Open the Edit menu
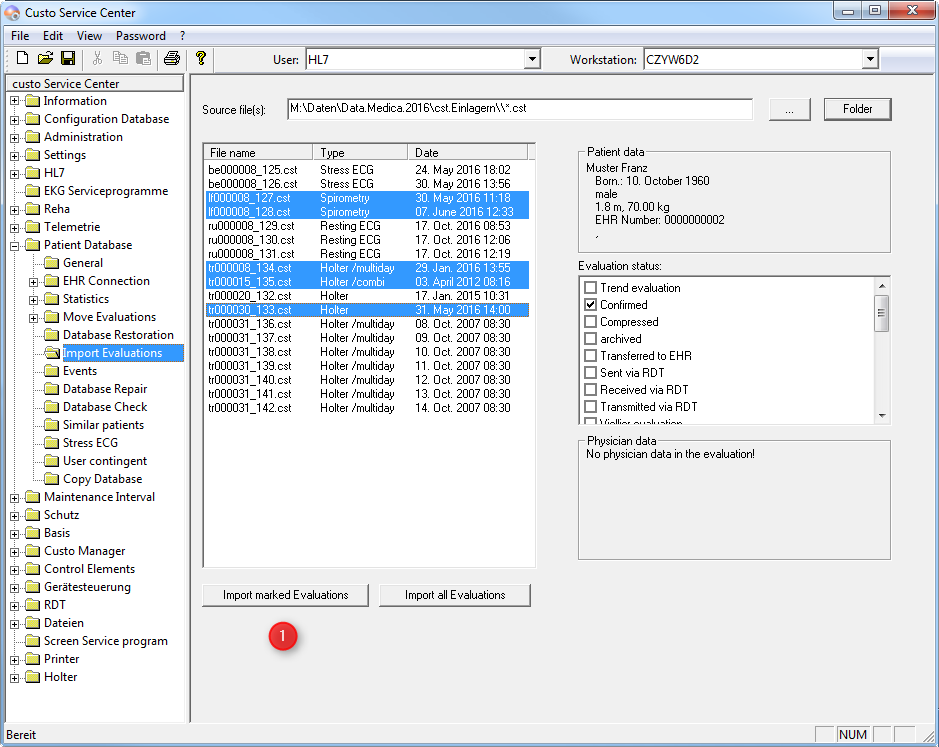The width and height of the screenshot is (939, 747). [53, 36]
